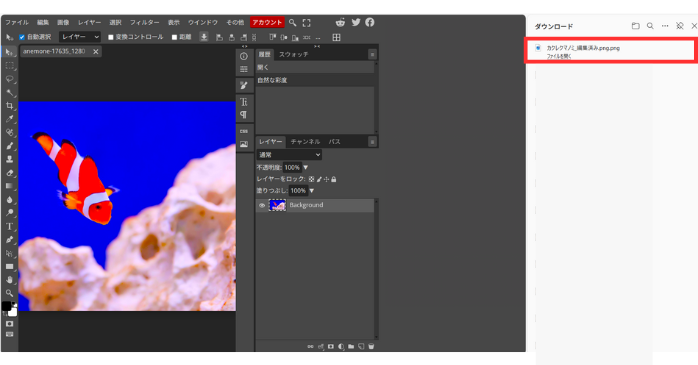The height and width of the screenshot is (365, 698).
Task: Select the Spot Healing Brush tool
Action: 9,132
